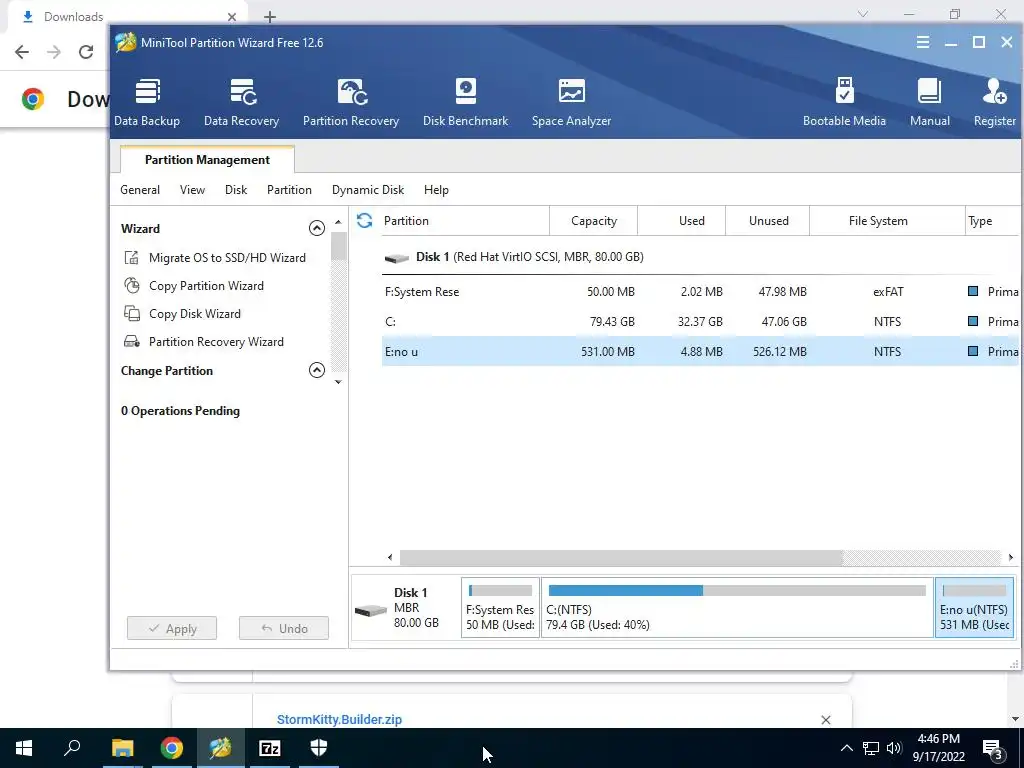The image size is (1024, 768).
Task: Open a new Chrome tab
Action: (x=270, y=16)
